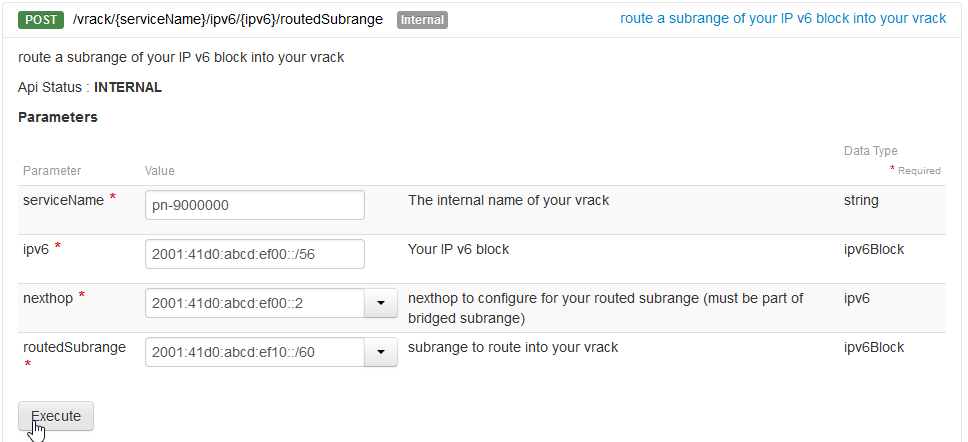Viewport: 968px width, 442px height.
Task: Click the blue summary link at top right
Action: pos(783,19)
